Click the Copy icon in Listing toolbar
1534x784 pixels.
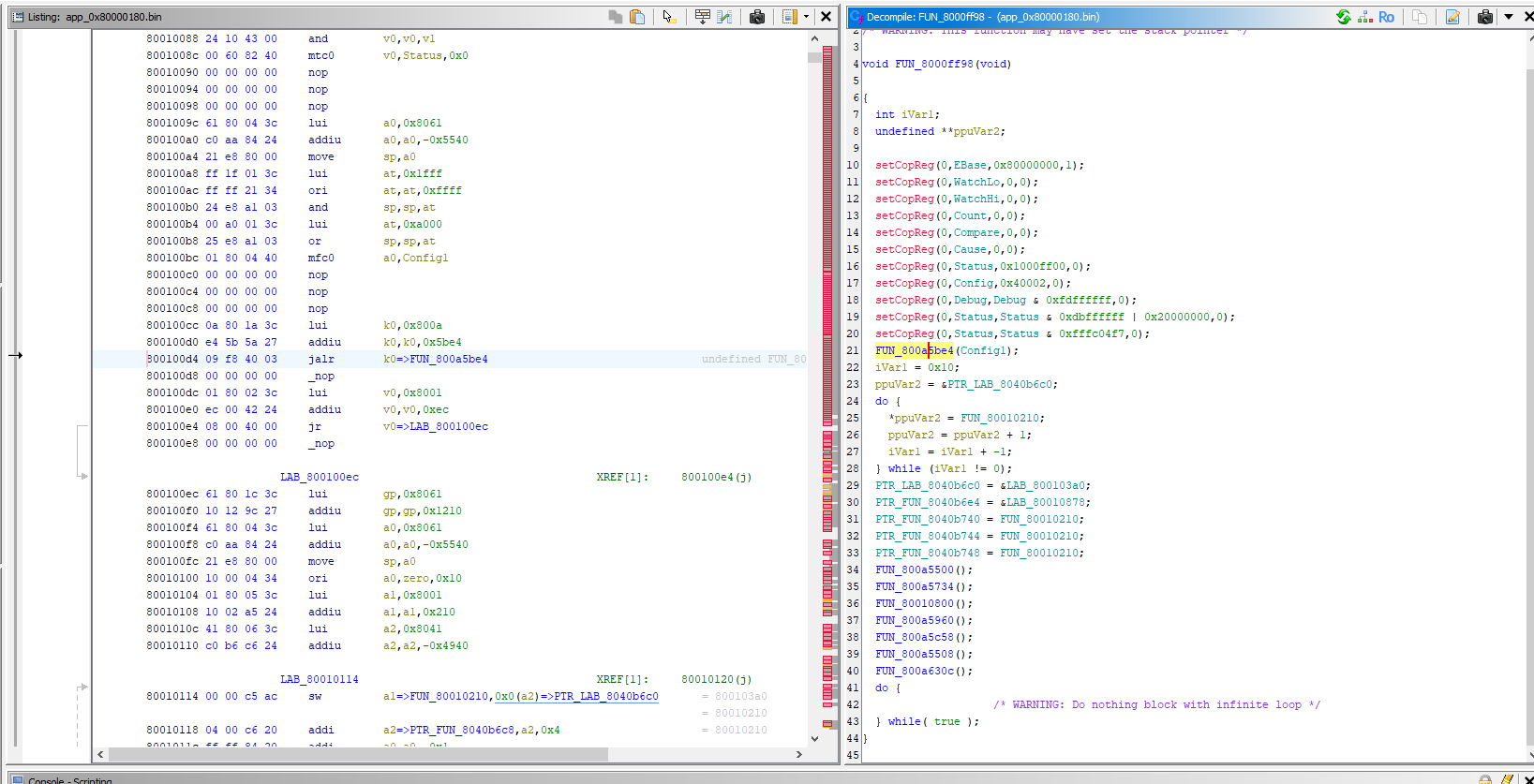pyautogui.click(x=616, y=17)
